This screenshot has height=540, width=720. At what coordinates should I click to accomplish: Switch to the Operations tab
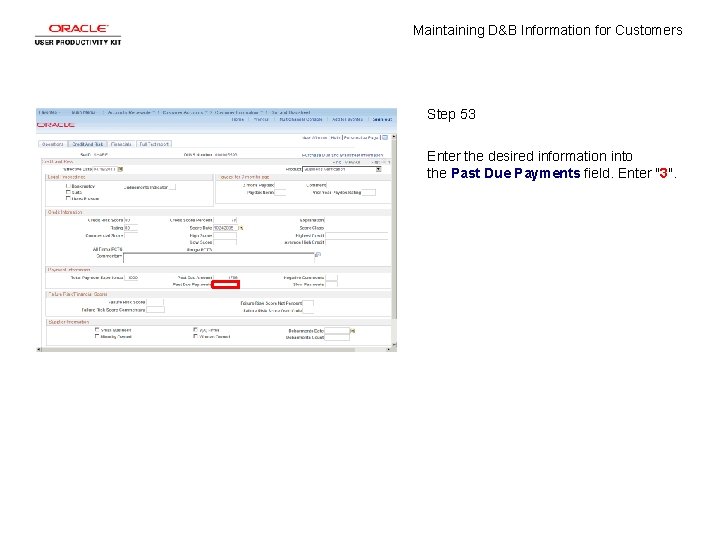[x=53, y=144]
